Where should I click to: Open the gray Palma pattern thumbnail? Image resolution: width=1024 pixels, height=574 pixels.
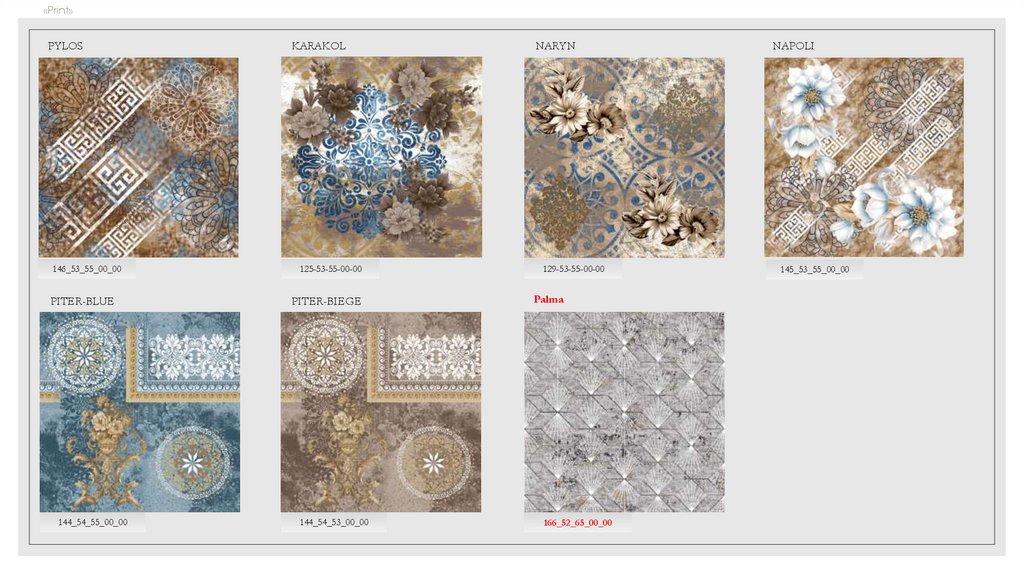coord(624,412)
